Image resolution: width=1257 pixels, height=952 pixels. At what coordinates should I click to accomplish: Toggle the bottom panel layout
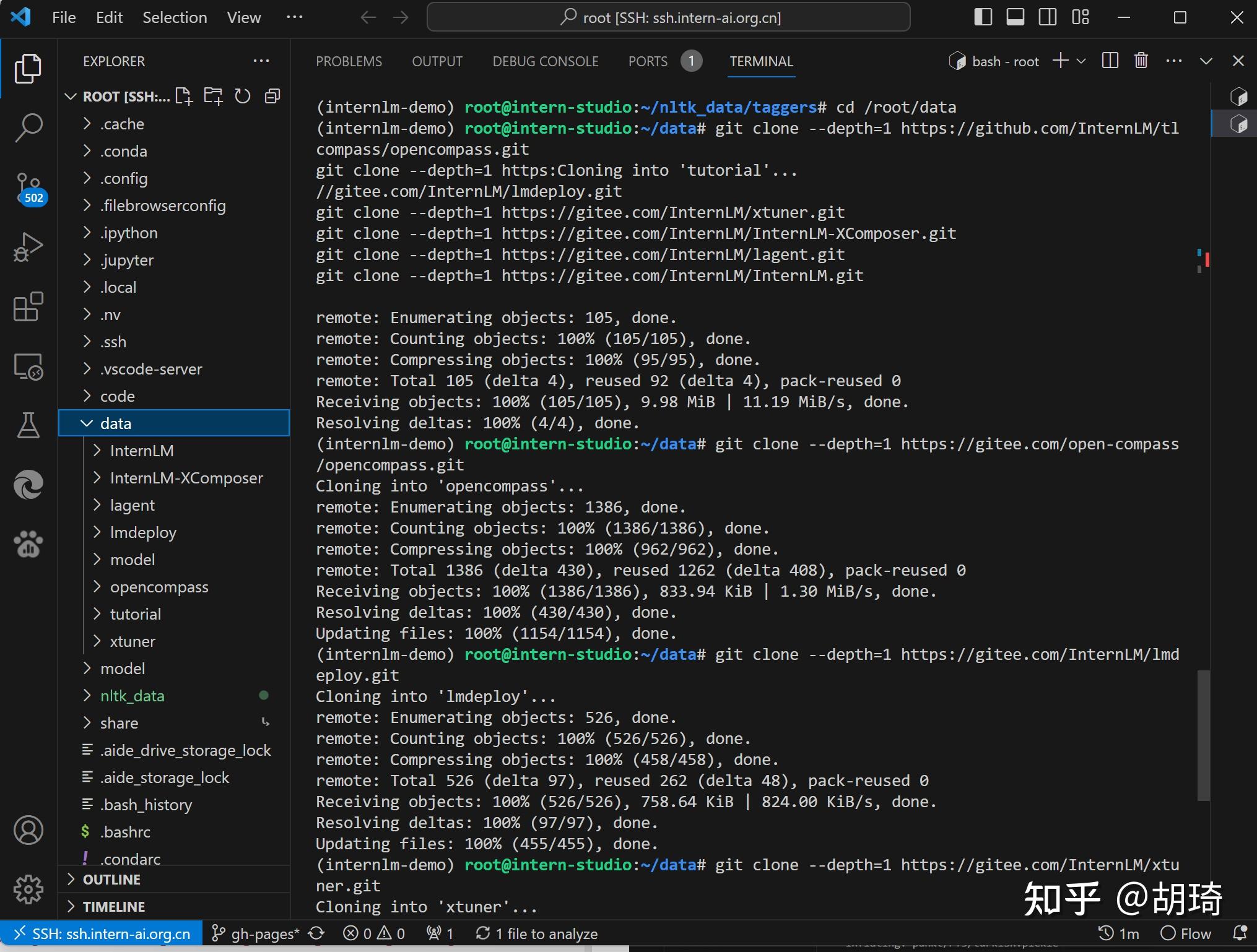[x=1015, y=17]
